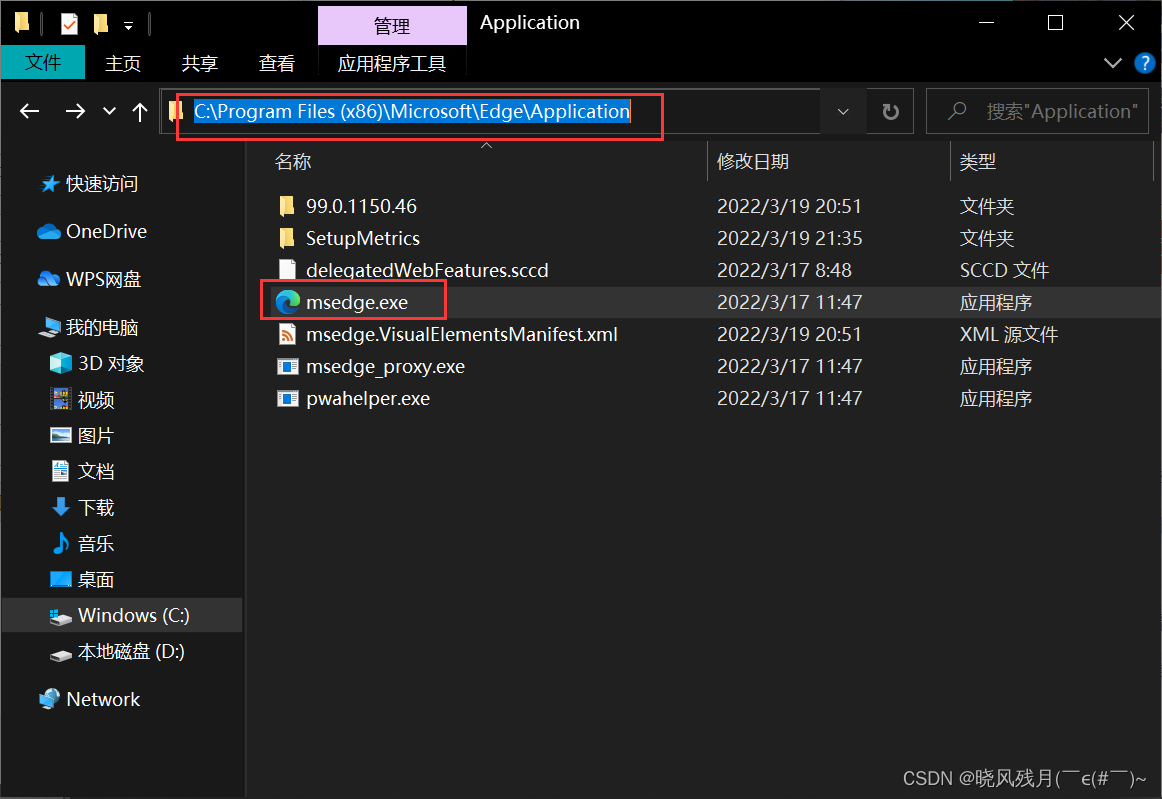Open the 文件 menu tab

click(43, 62)
